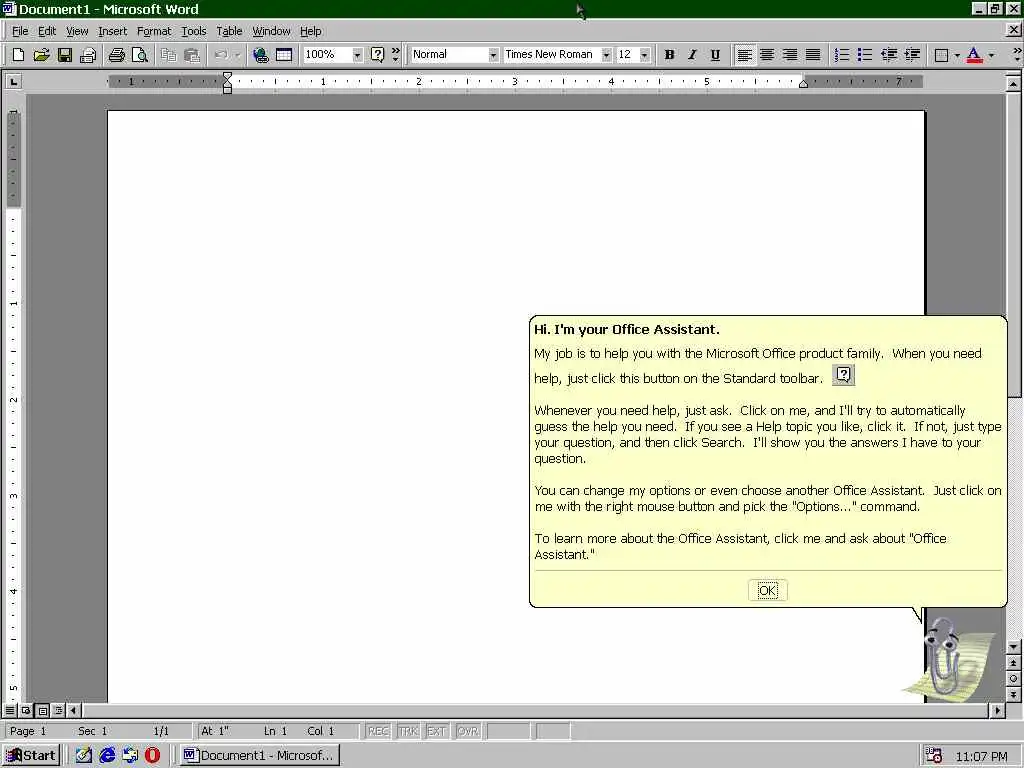
Task: Click the Paste toolbar icon
Action: pos(191,55)
